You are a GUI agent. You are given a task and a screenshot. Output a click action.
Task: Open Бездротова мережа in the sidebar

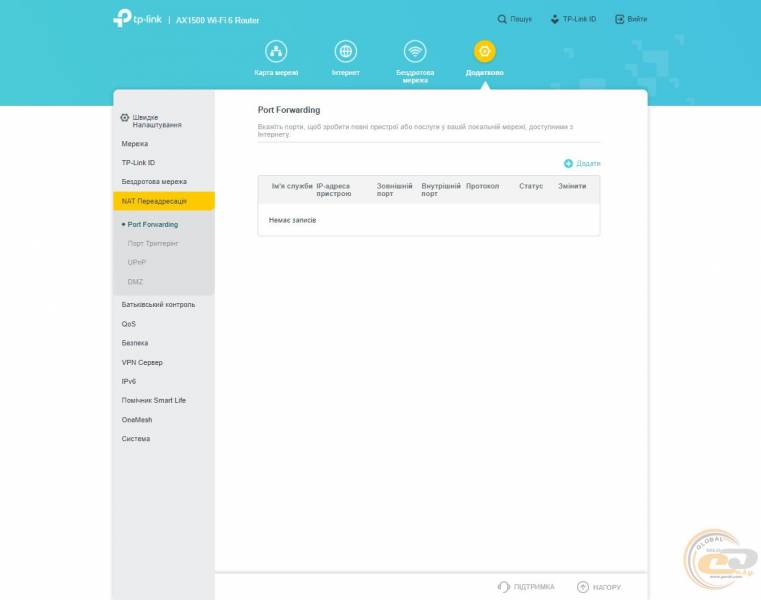(154, 182)
